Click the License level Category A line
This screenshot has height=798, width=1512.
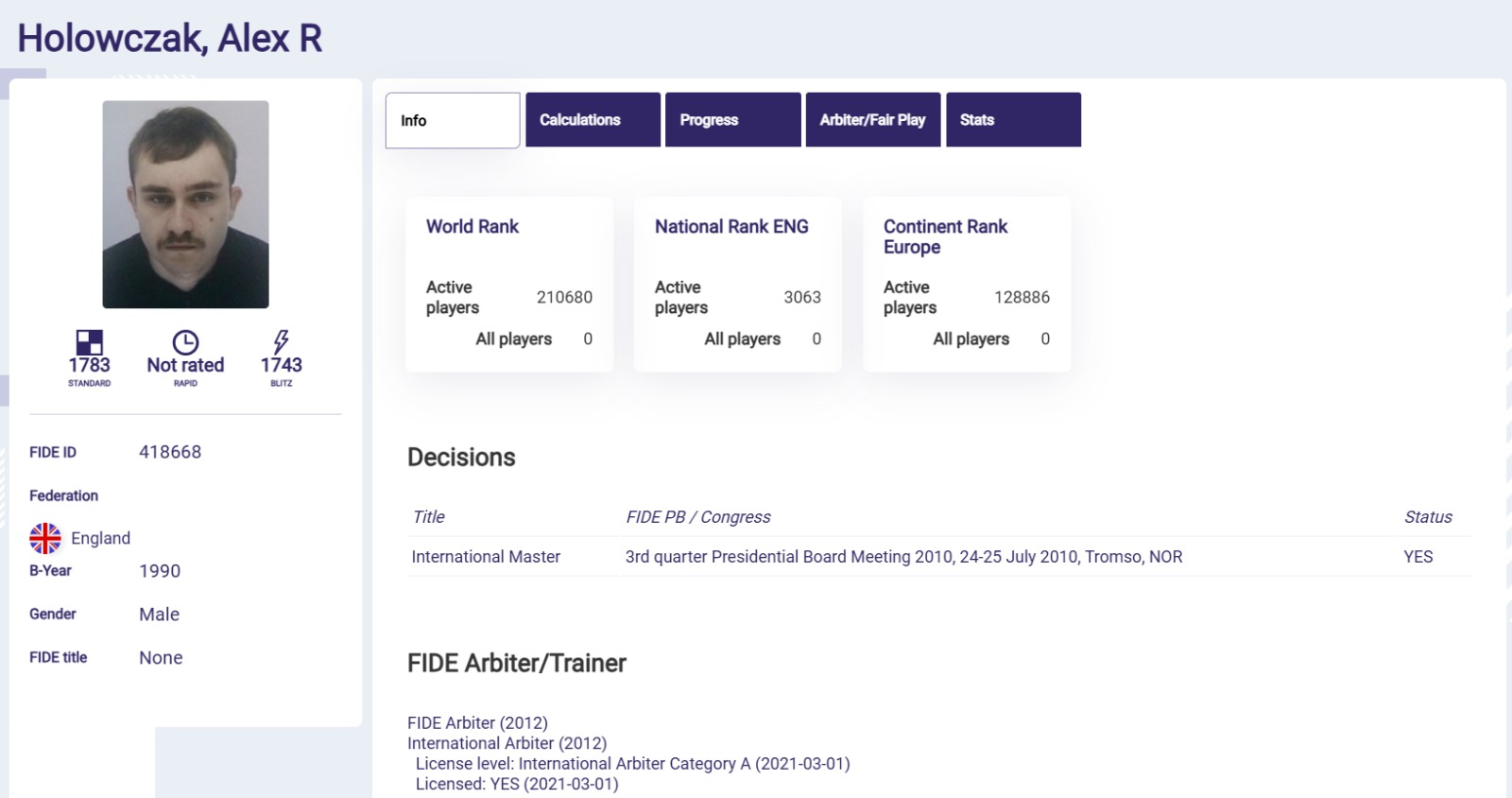point(633,764)
